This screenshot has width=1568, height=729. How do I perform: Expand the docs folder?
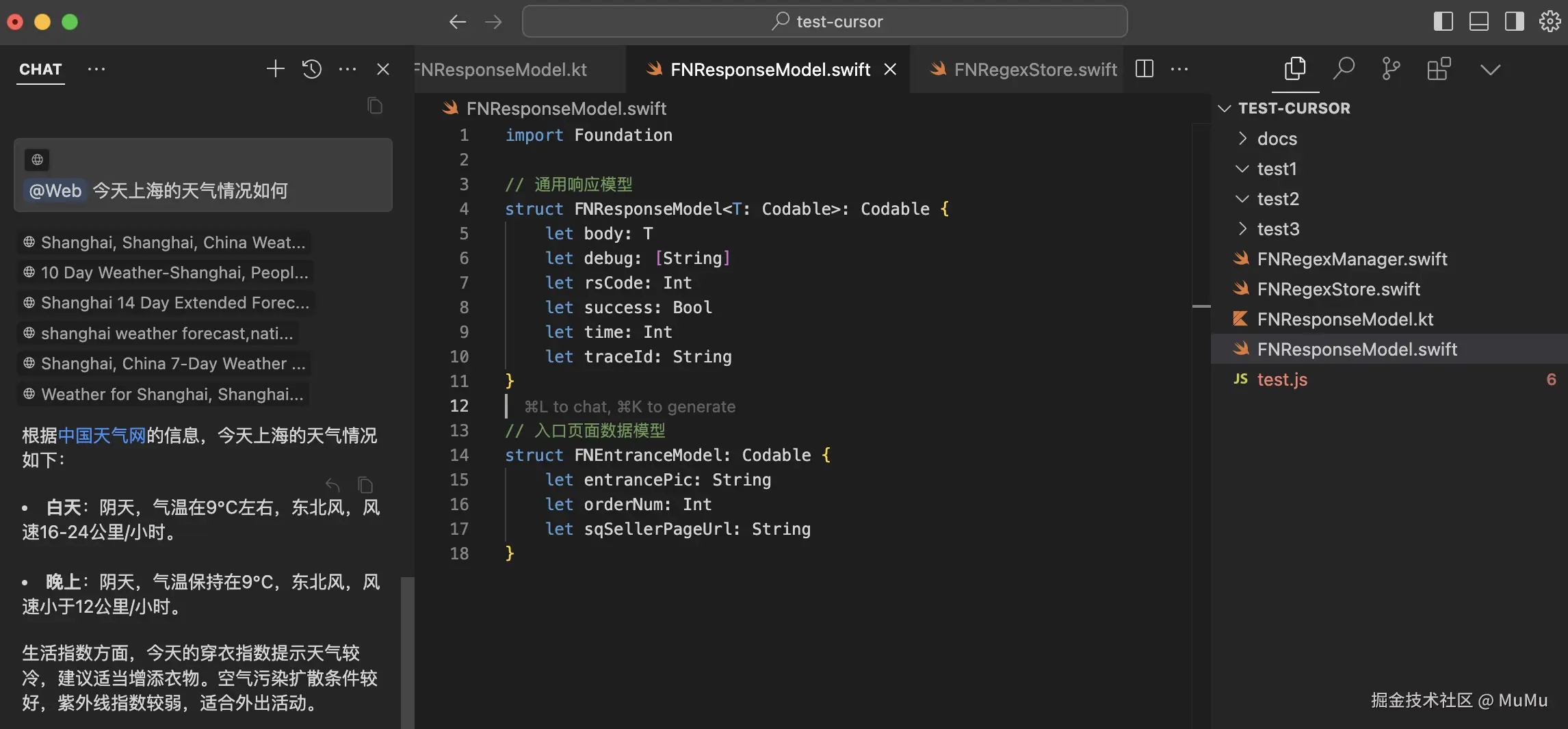(x=1277, y=139)
